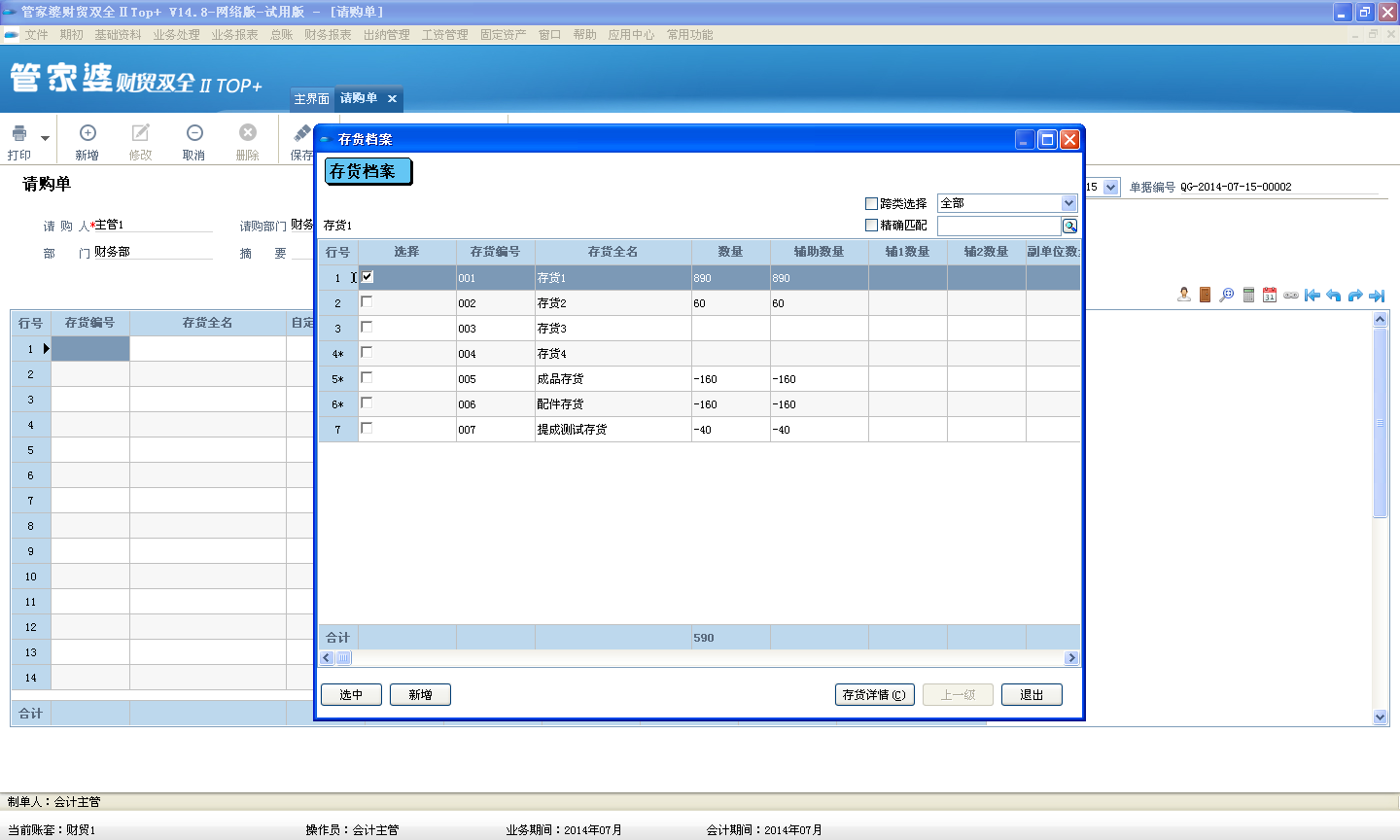Click the 存货详情 button
Screen dimensions: 1400x840
(874, 695)
